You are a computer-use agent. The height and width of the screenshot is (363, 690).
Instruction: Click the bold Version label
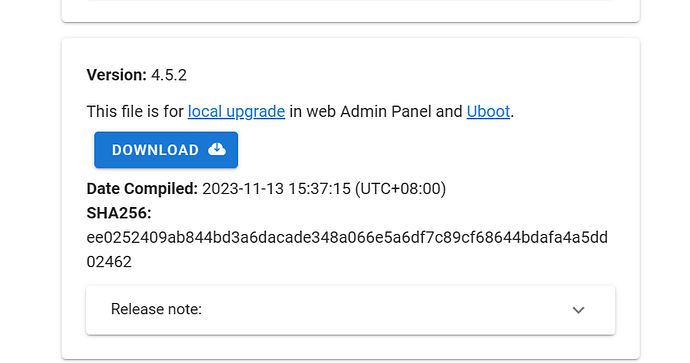click(x=117, y=75)
